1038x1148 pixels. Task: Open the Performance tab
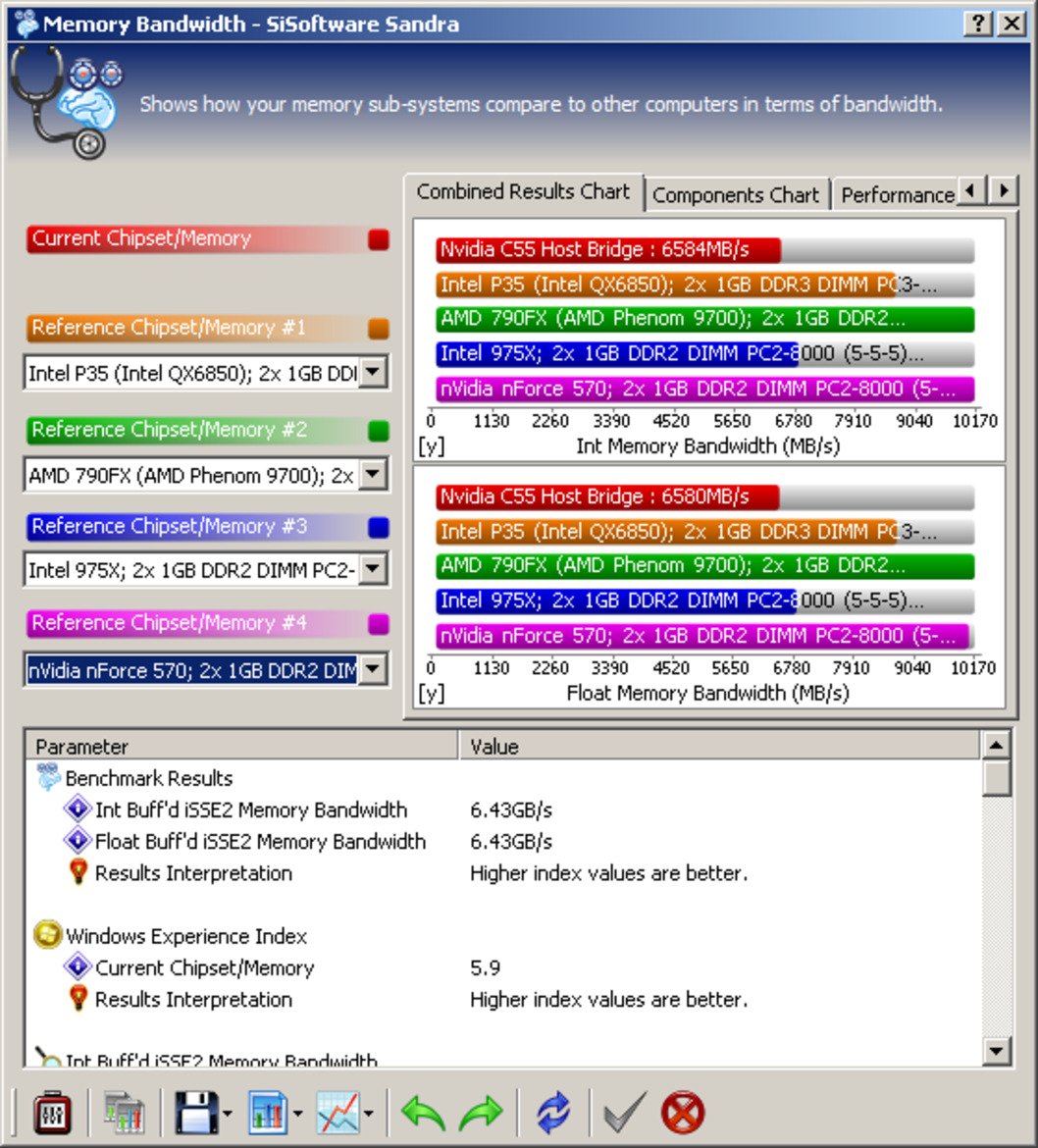tap(897, 194)
